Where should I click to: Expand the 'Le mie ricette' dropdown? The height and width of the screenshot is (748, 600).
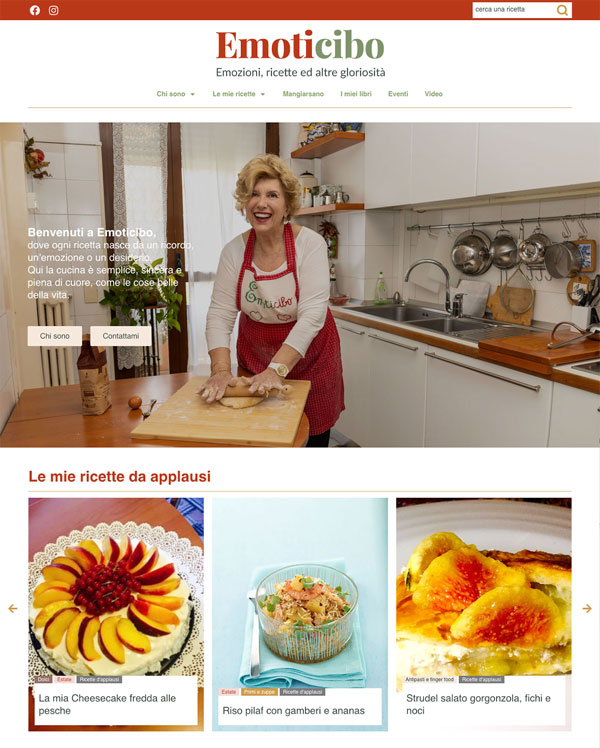coord(238,94)
